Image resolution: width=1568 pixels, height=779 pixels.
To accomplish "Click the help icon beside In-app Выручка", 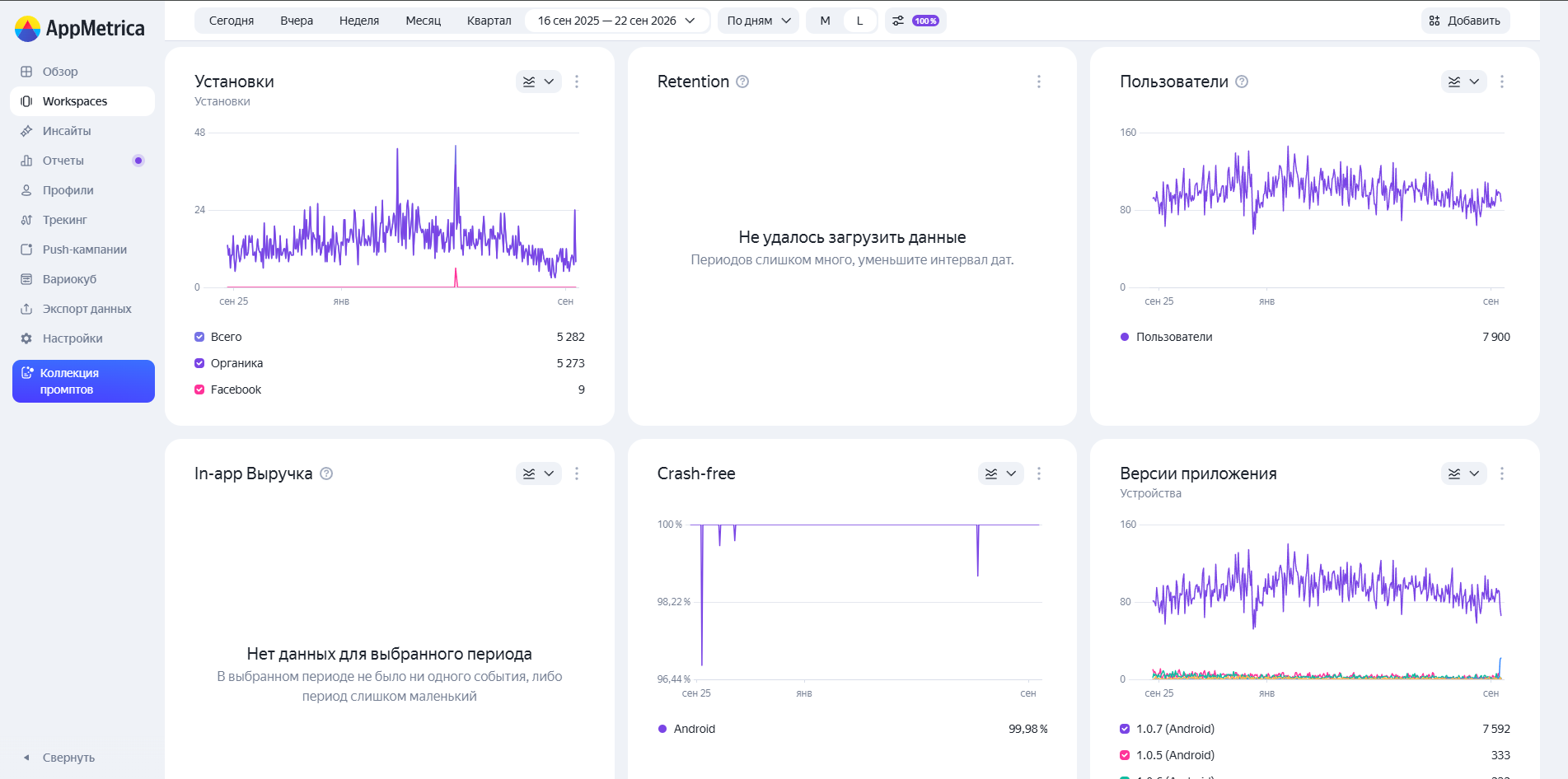I will (326, 473).
